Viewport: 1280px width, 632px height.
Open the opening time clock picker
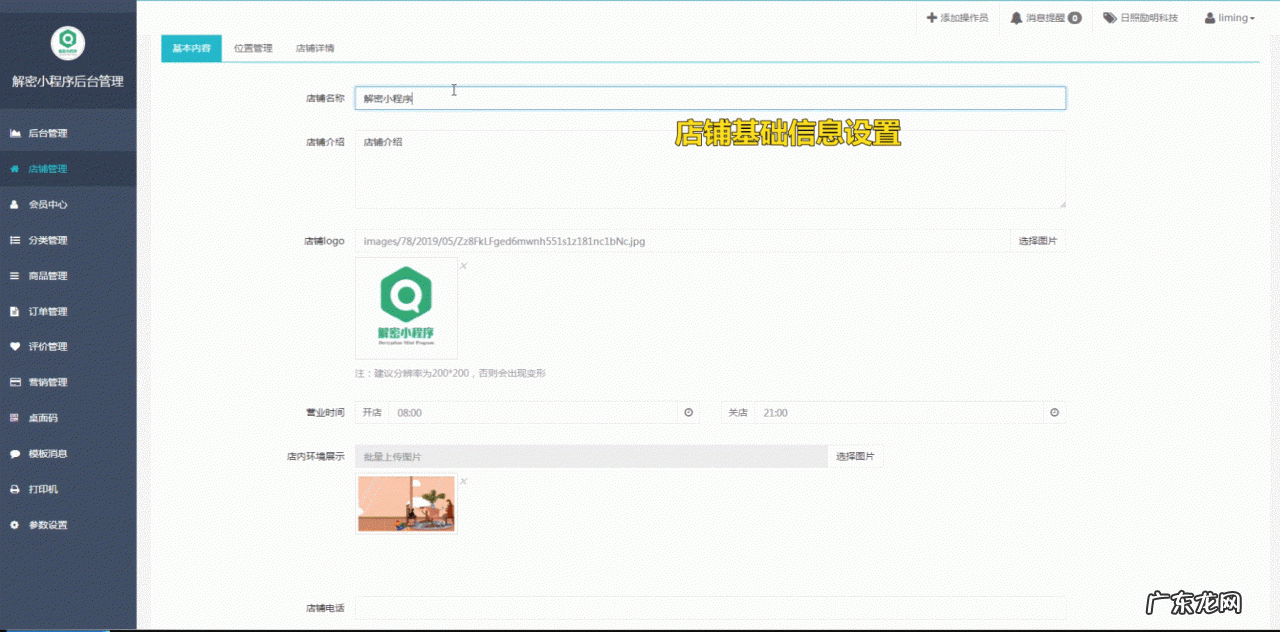pyautogui.click(x=688, y=412)
